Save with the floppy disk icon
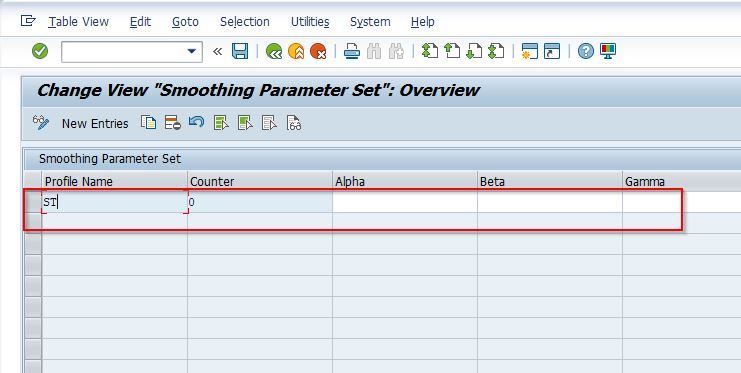Screen dimensions: 741x373 point(240,51)
